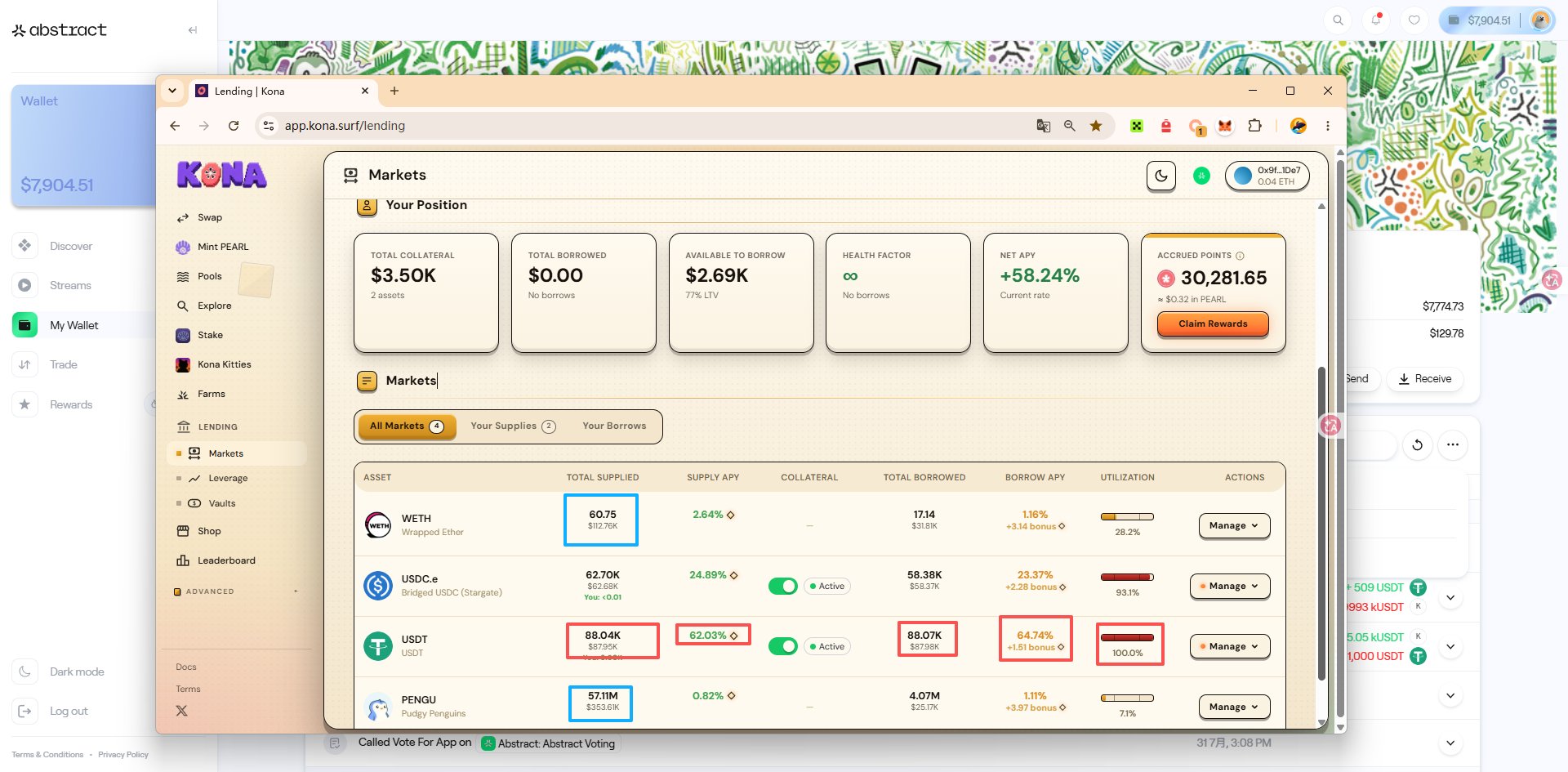The width and height of the screenshot is (1568, 772).
Task: Switch to the All Markets tab
Action: [406, 426]
